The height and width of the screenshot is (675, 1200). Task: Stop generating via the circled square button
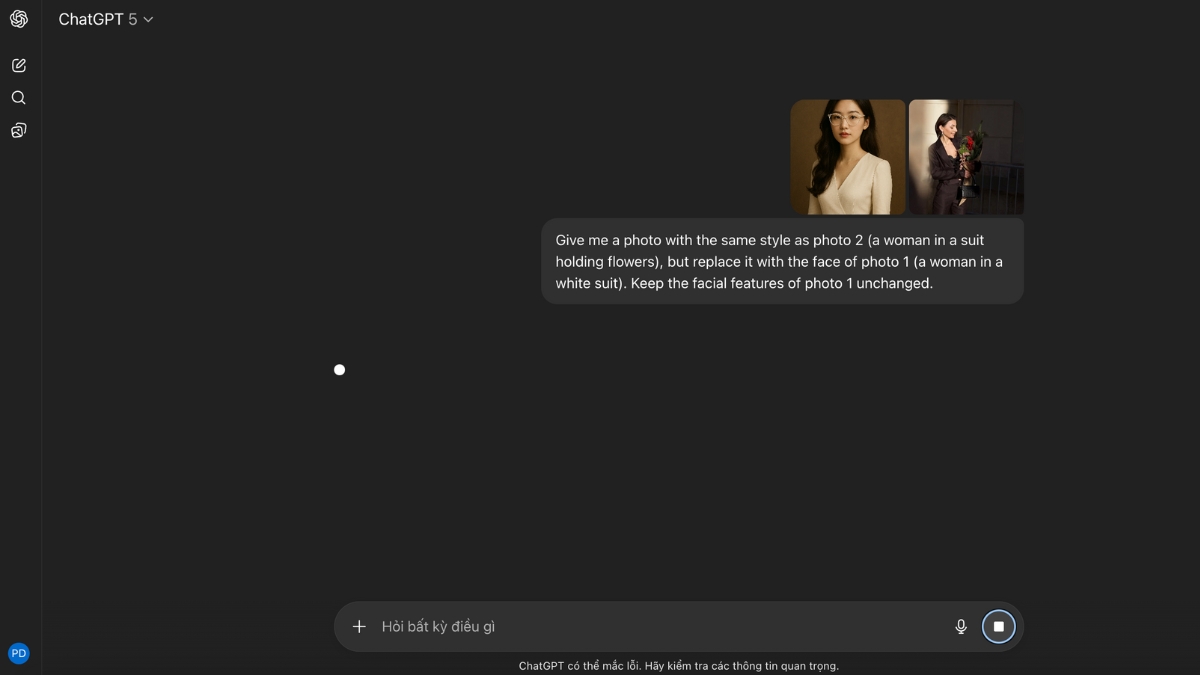click(998, 626)
